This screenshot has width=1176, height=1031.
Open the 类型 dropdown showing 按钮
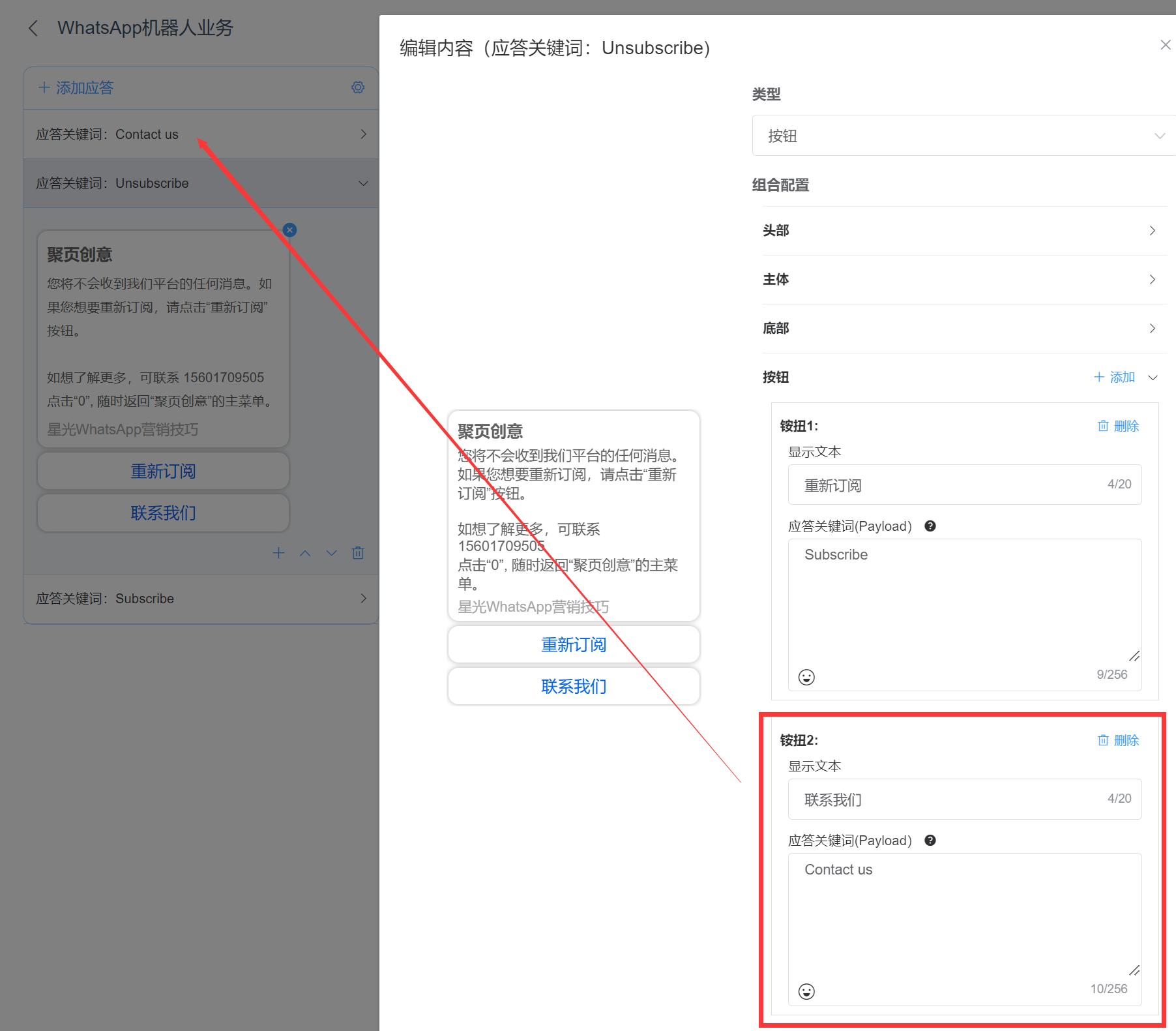pyautogui.click(x=963, y=136)
